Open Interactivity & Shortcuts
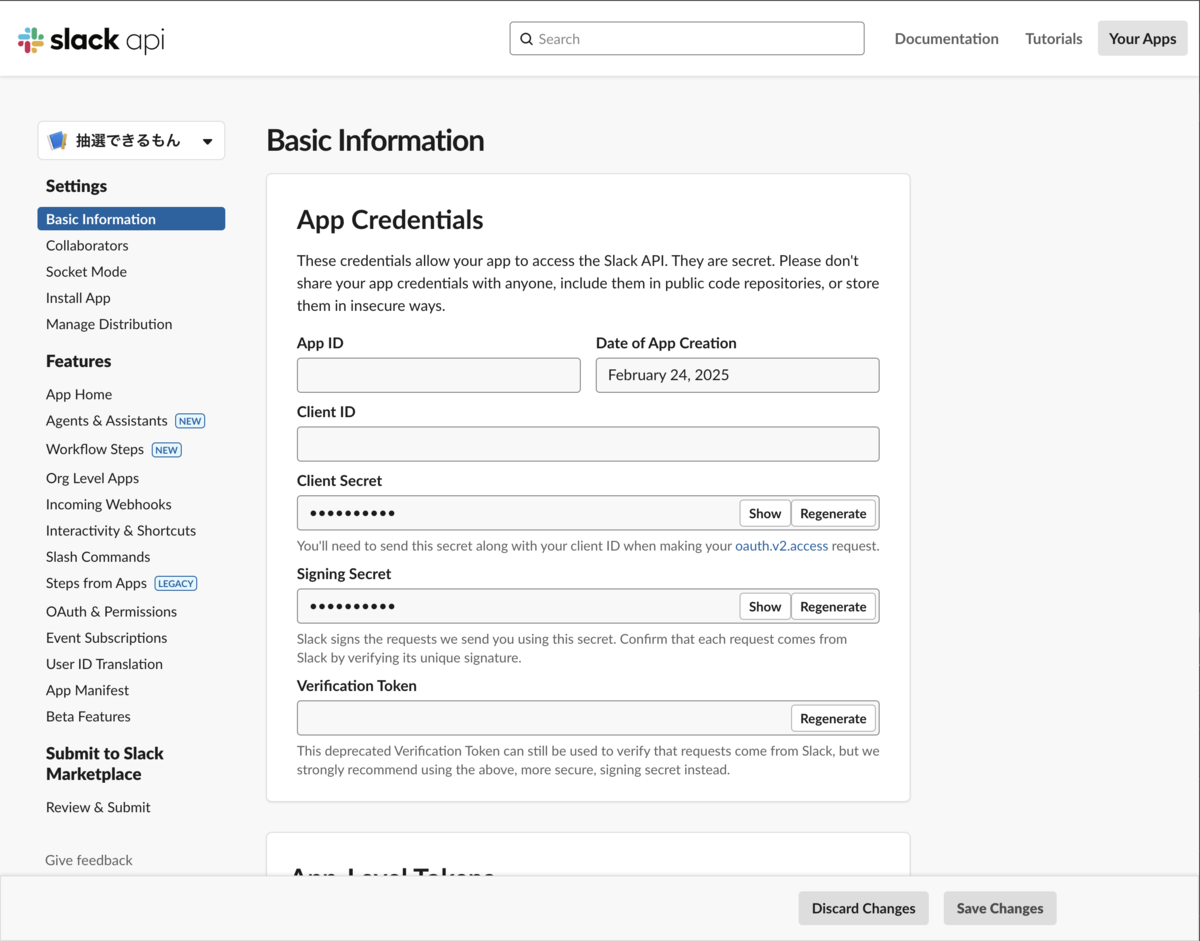Screen dimensions: 1200x941 (x=121, y=531)
